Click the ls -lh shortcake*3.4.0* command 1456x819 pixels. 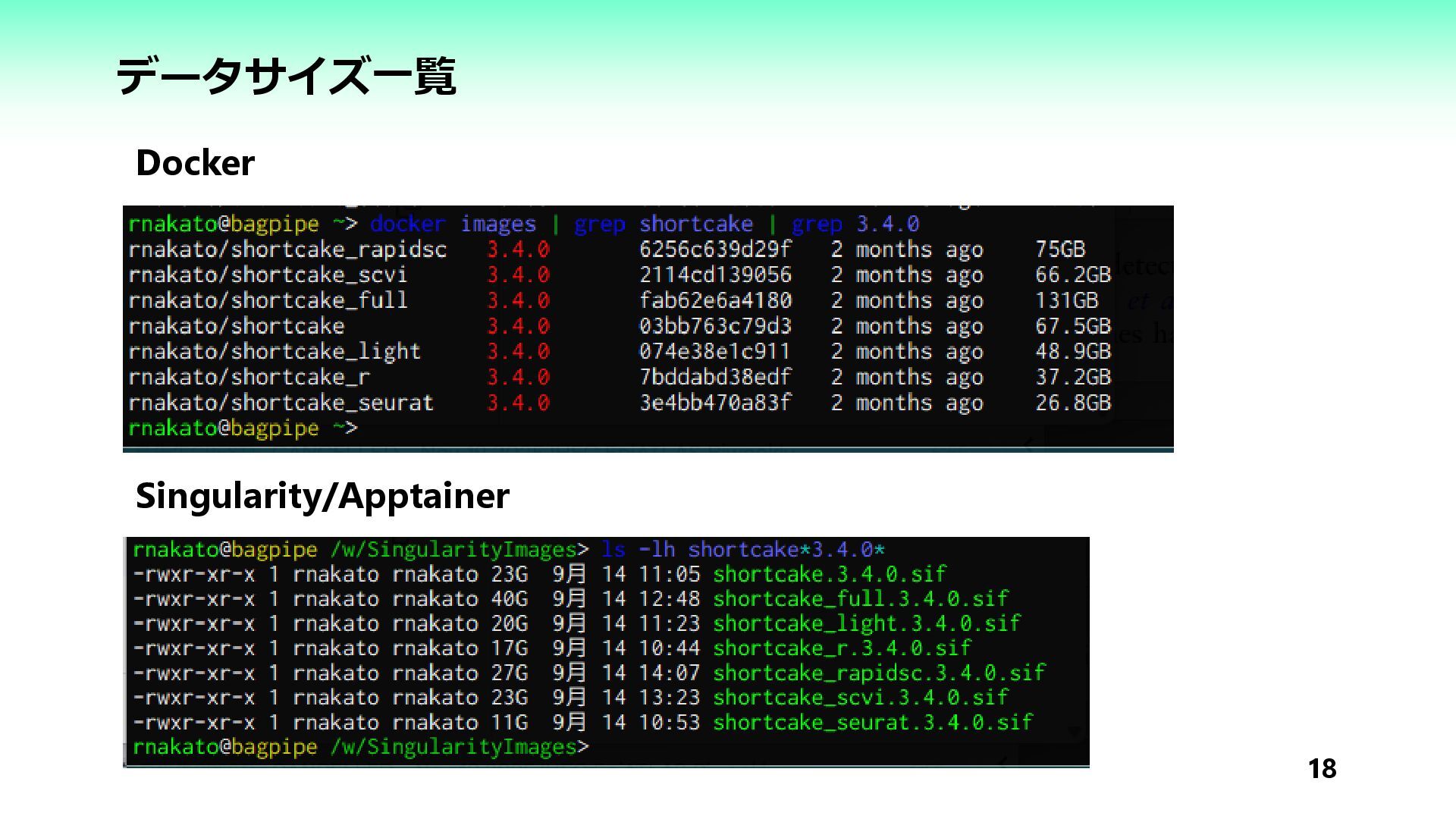(x=743, y=550)
